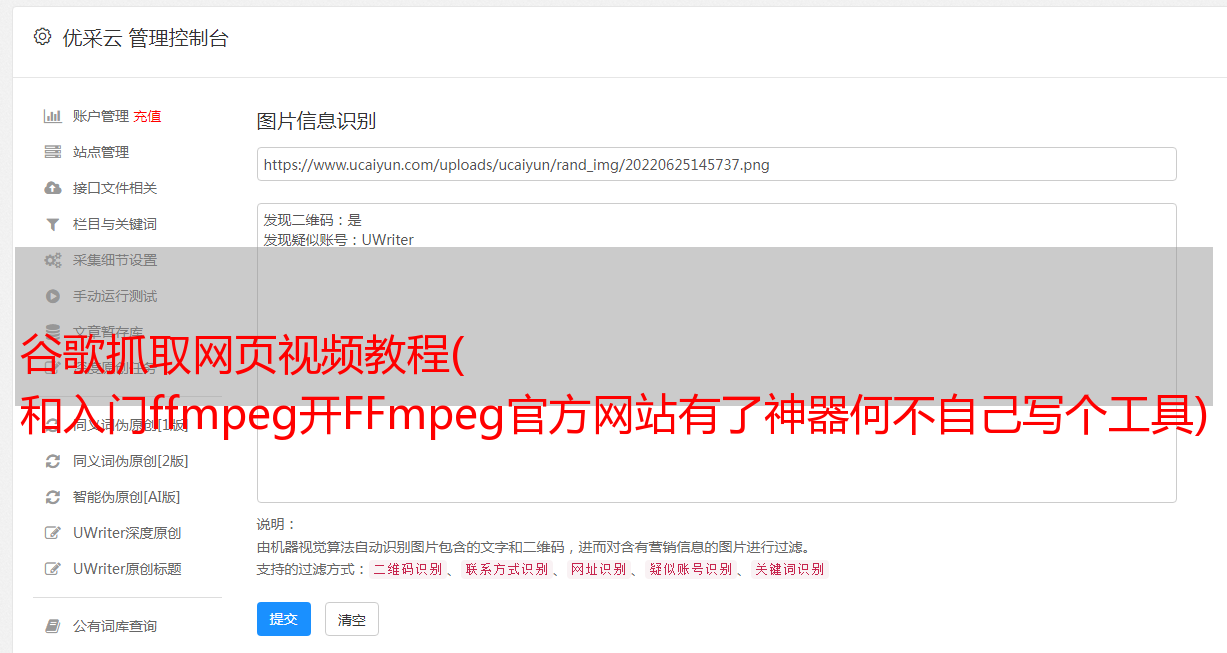The height and width of the screenshot is (653, 1227).
Task: Click the cloud upload icon for 接口文件相关
Action: pos(53,188)
